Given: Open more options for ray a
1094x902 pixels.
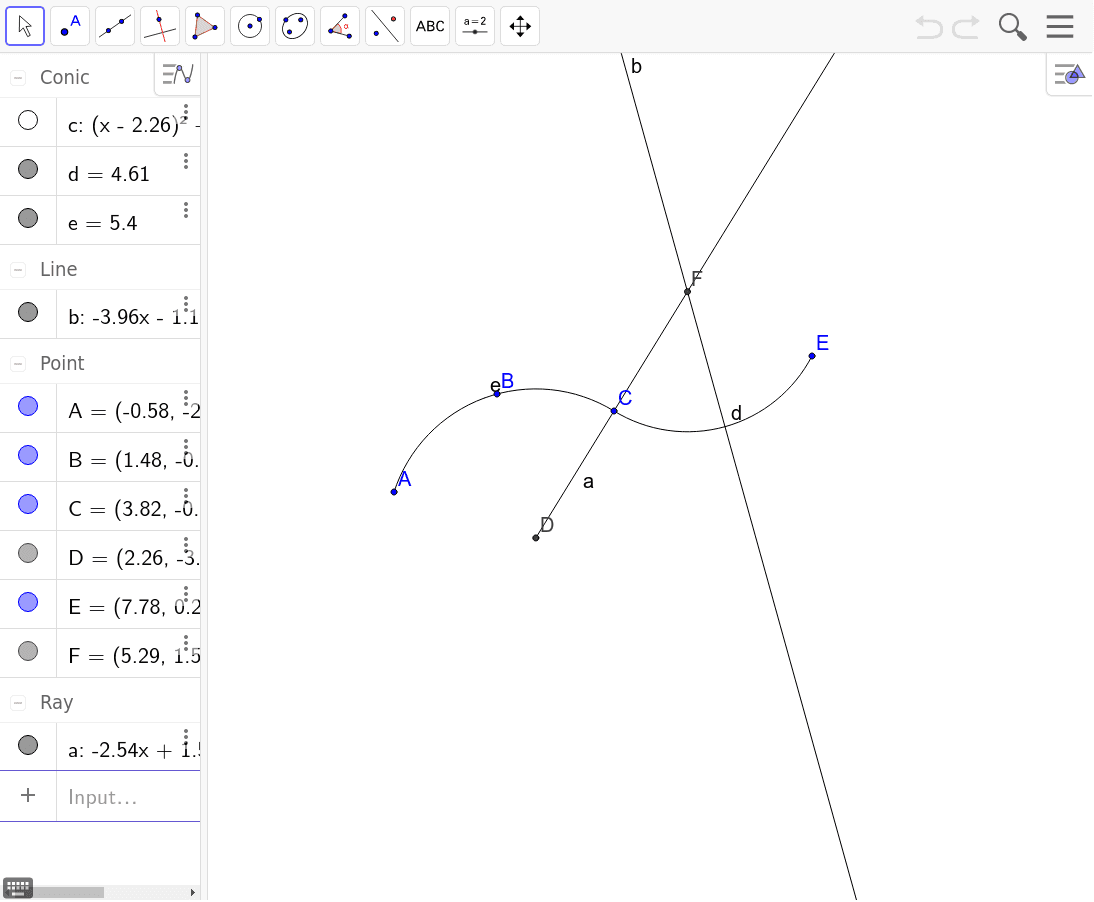Looking at the screenshot, I should [x=186, y=737].
